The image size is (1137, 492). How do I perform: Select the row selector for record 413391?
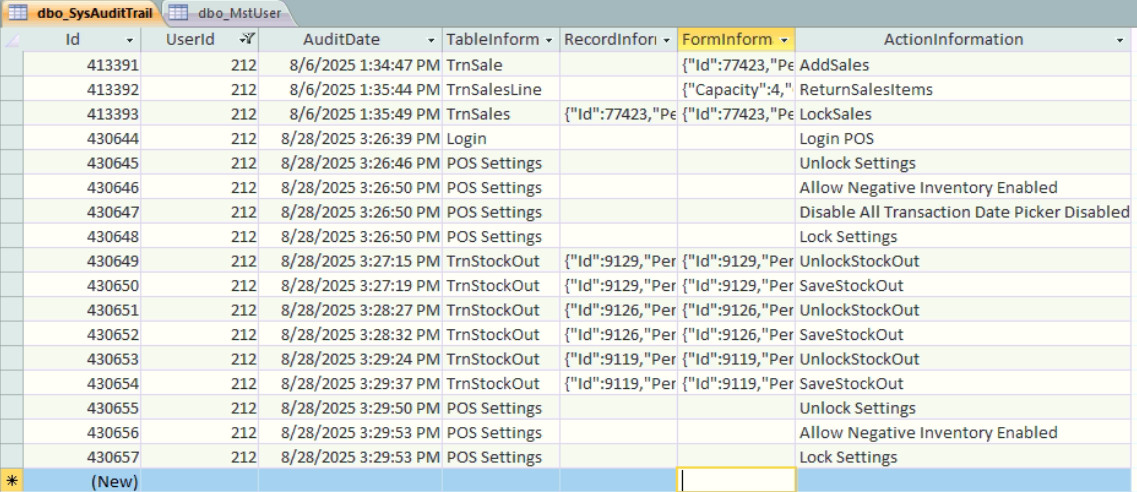[x=11, y=65]
